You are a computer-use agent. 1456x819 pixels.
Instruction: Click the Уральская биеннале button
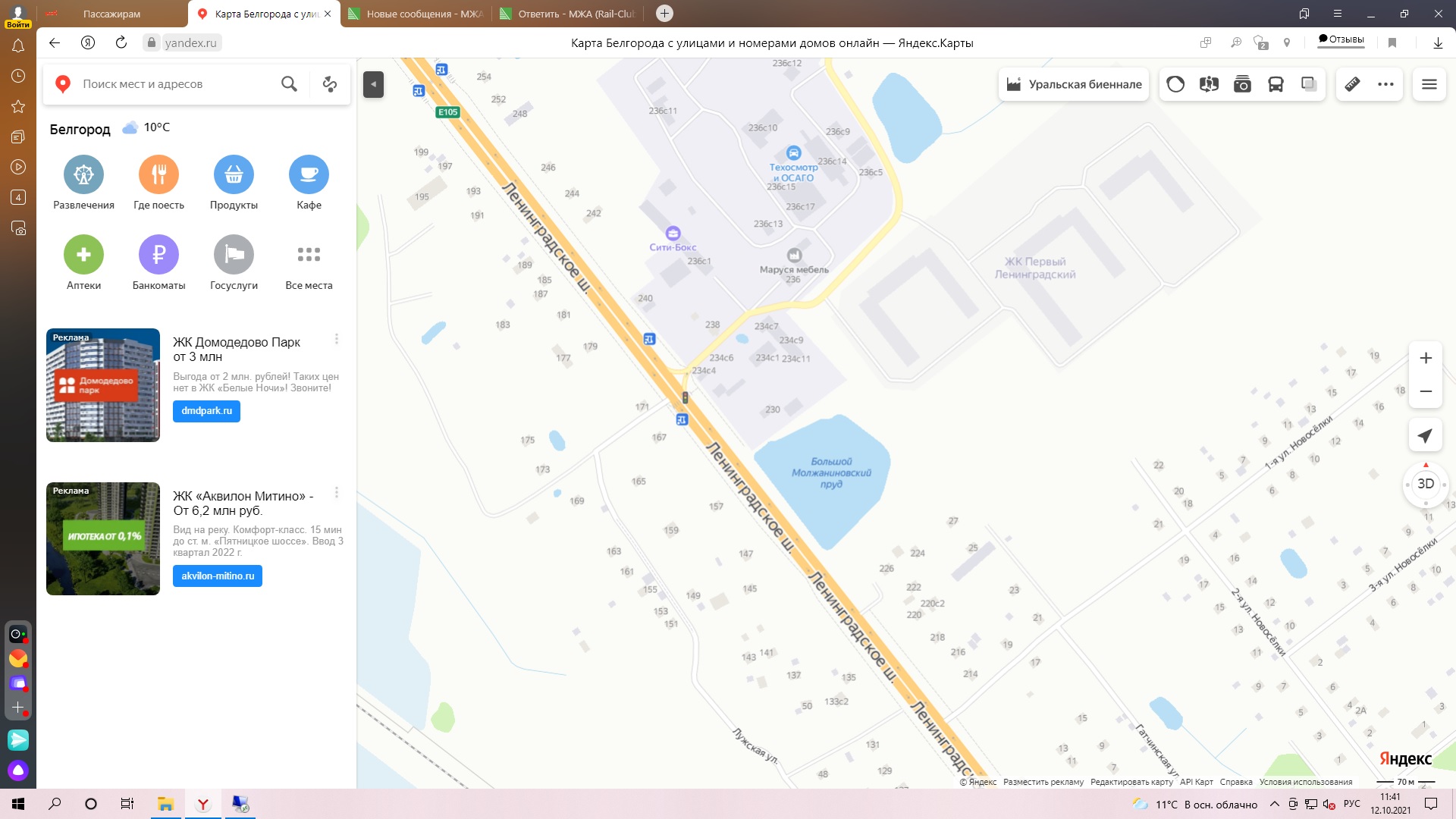click(1074, 84)
